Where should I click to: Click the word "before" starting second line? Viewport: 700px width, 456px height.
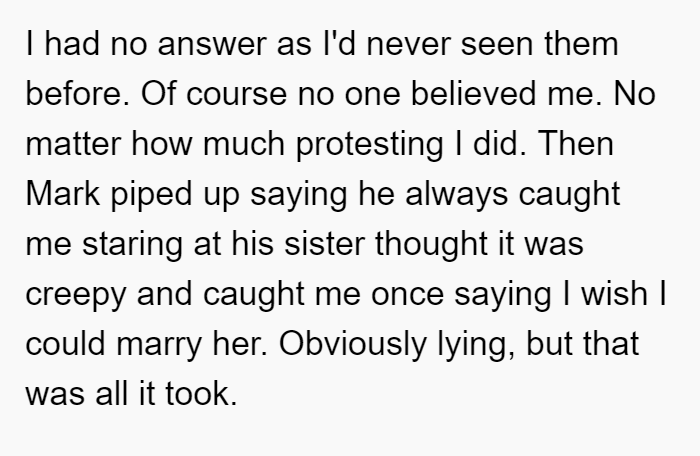click(x=77, y=94)
